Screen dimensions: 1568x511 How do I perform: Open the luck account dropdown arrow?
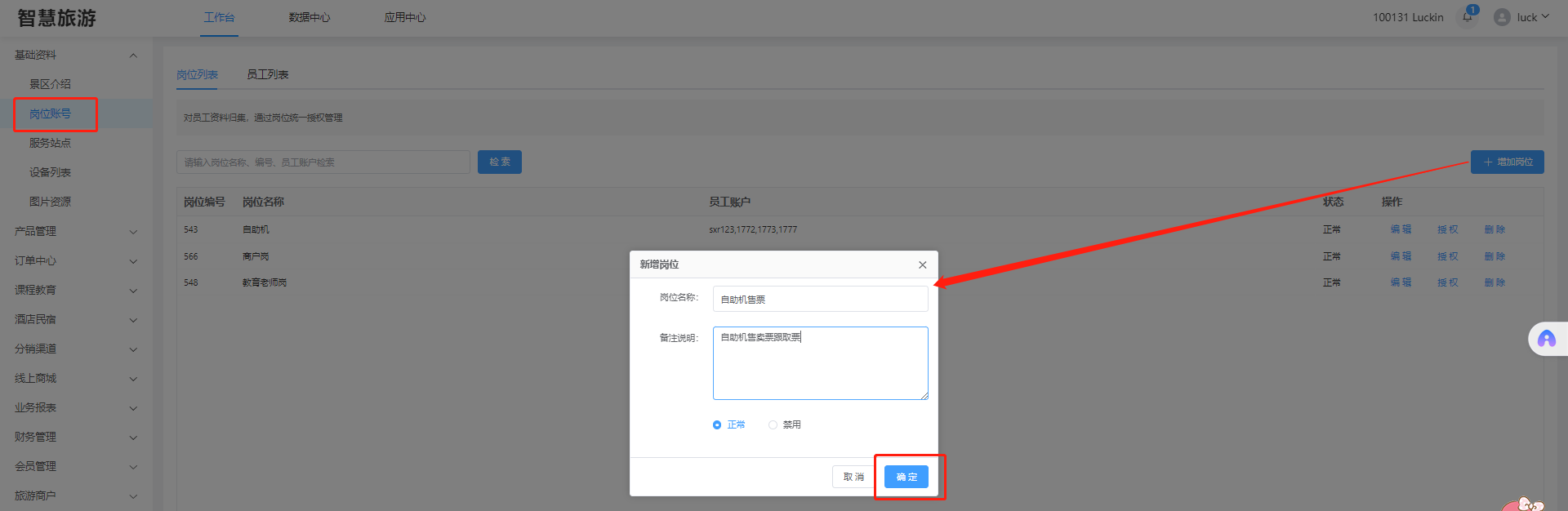[1545, 16]
